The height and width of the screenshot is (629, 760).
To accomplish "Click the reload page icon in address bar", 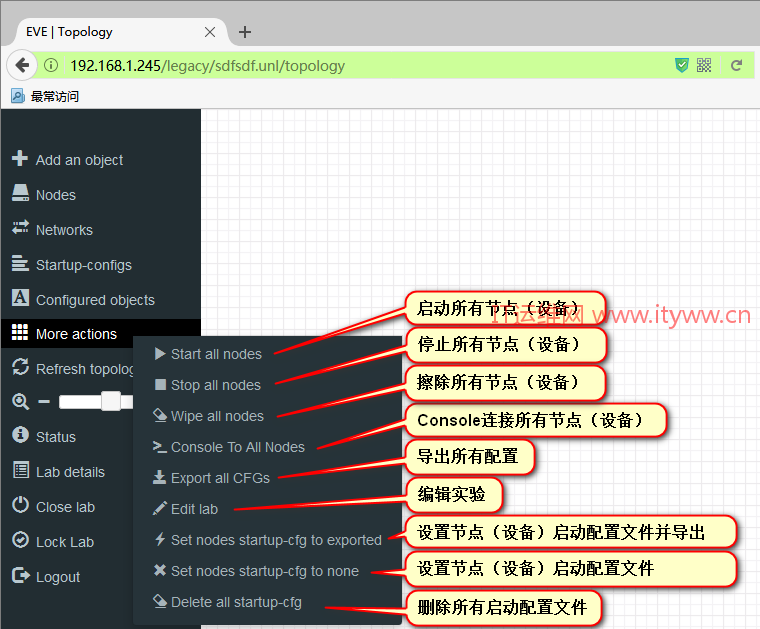I will [736, 65].
